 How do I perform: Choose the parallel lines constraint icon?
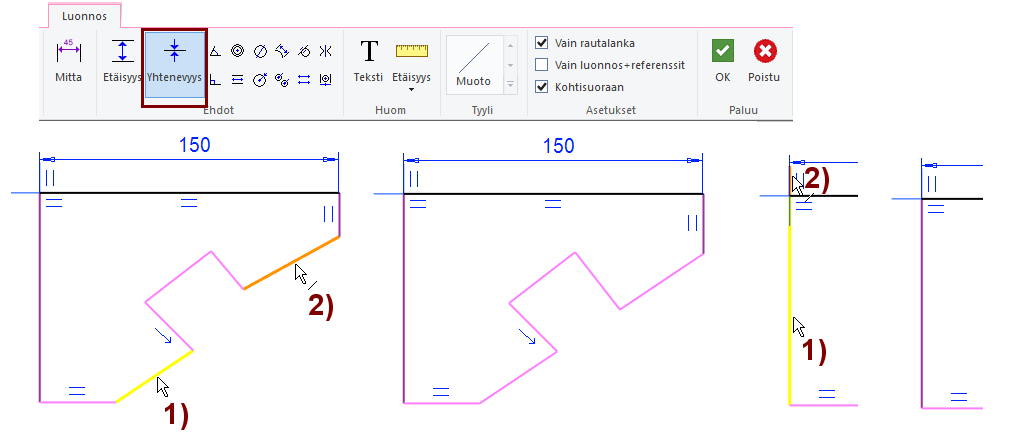coord(238,79)
